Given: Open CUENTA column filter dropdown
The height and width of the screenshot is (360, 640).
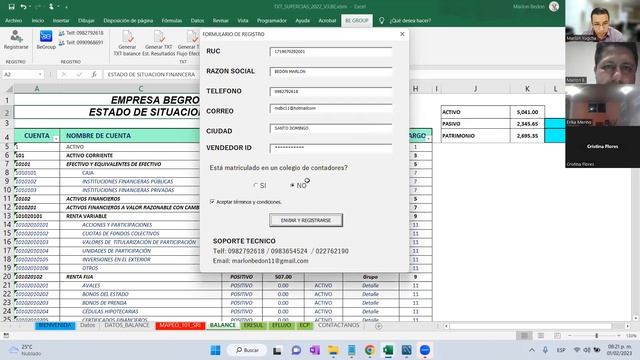Looking at the screenshot, I should tap(56, 139).
